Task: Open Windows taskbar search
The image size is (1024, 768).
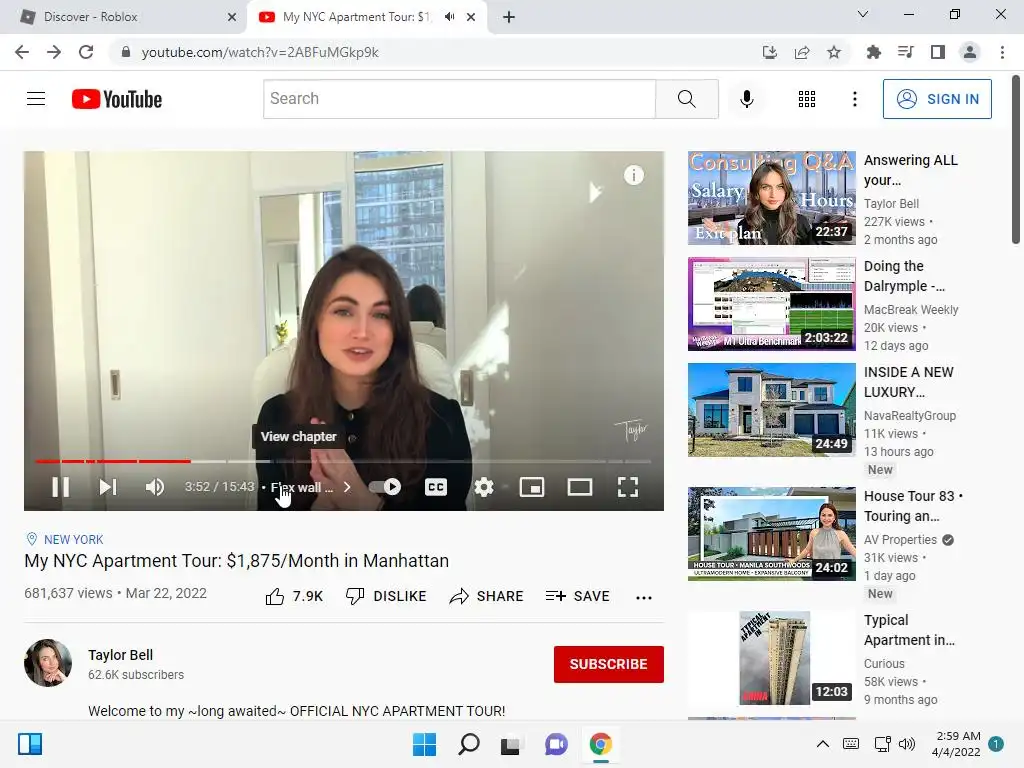Action: tap(468, 744)
